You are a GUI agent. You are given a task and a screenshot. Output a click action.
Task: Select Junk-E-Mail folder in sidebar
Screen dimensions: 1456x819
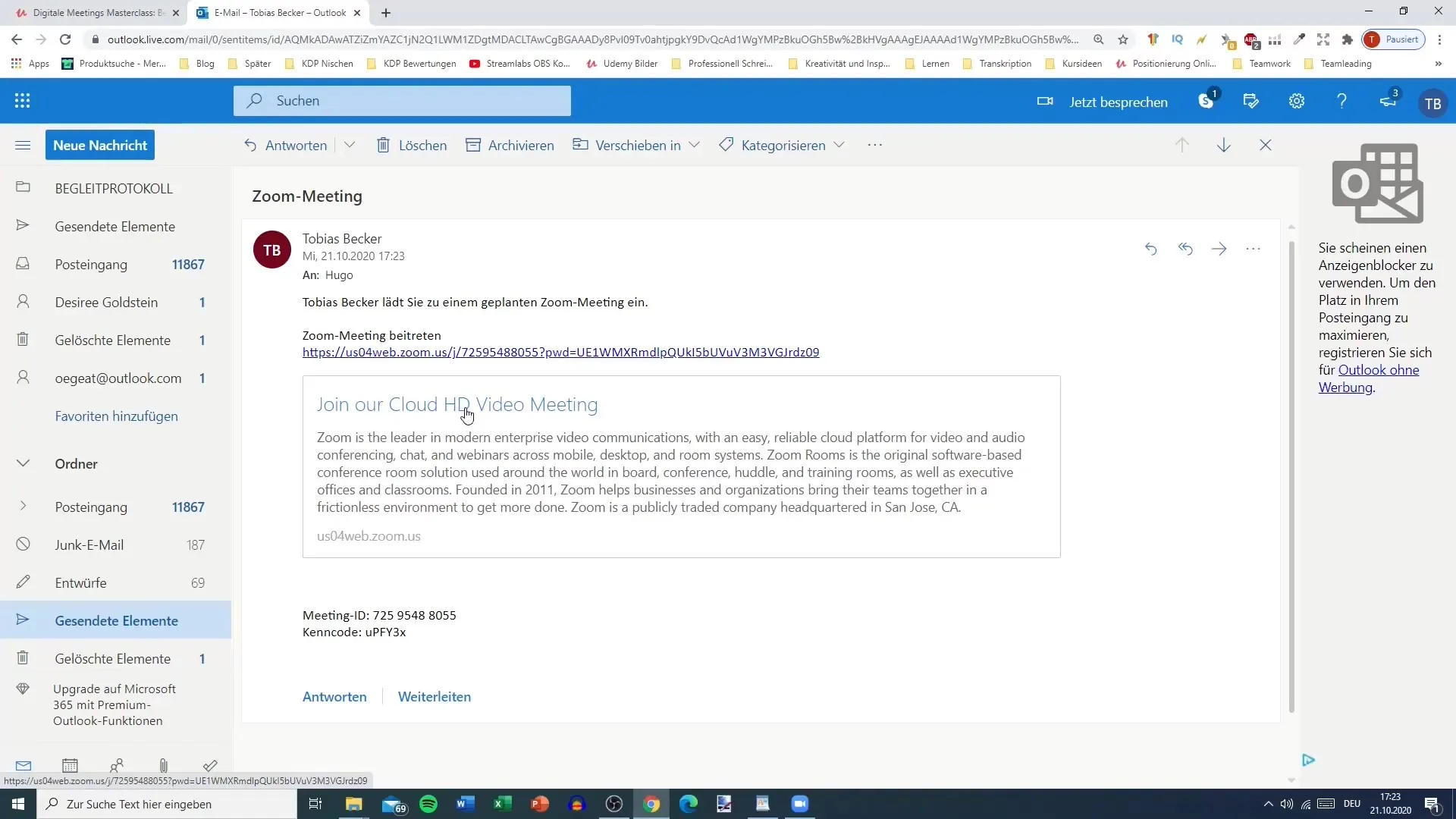click(89, 544)
